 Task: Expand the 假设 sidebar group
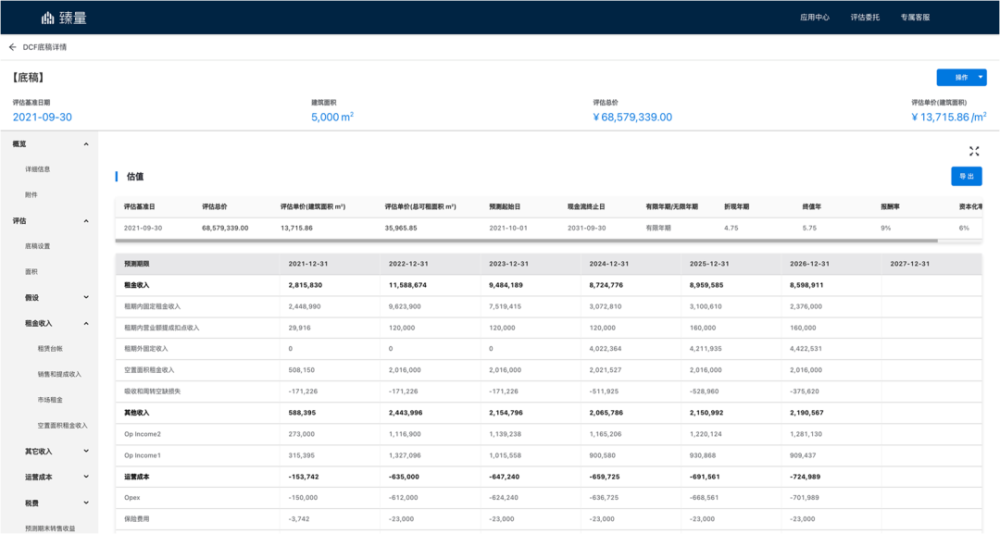pyautogui.click(x=87, y=297)
